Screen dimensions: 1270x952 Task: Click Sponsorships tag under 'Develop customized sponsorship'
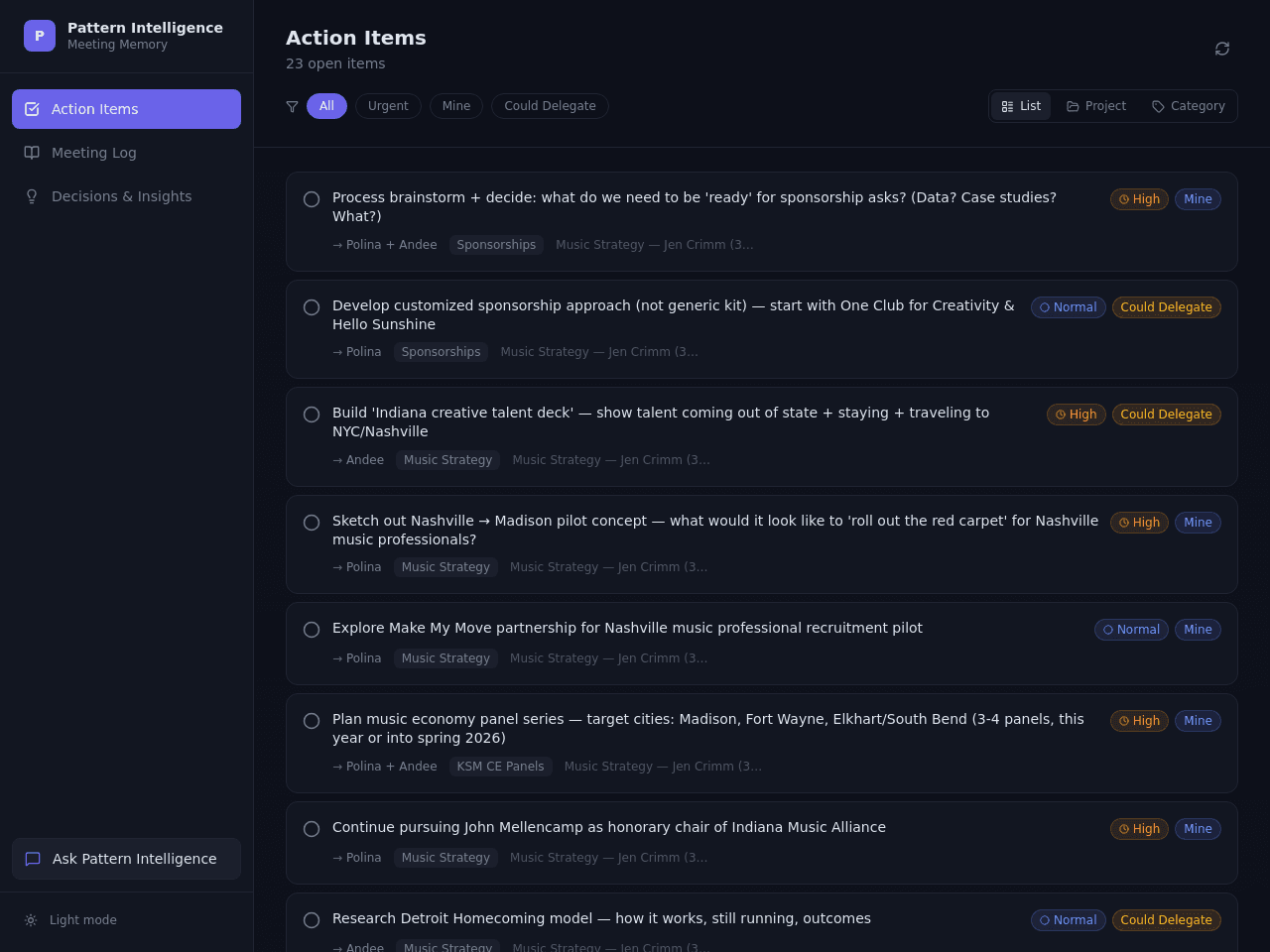click(441, 352)
